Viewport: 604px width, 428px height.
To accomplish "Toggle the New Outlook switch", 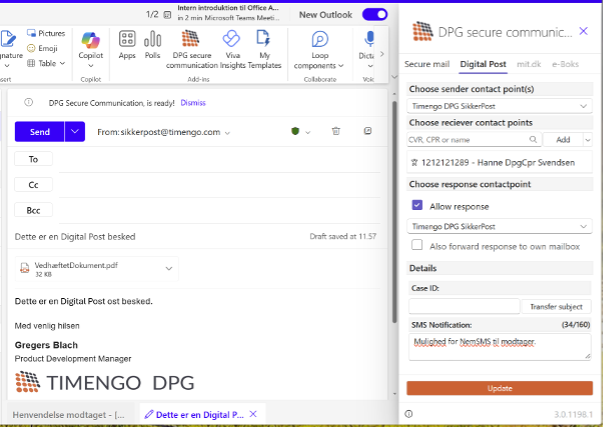I will [x=375, y=15].
